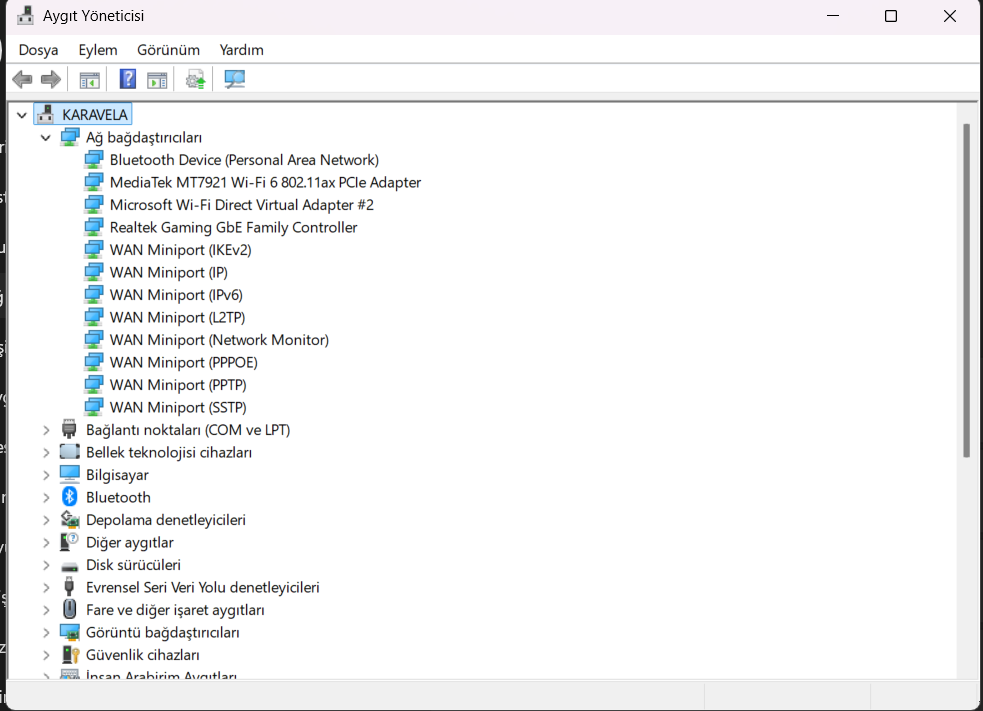Select WAN Miniport (IPv6)
983x711 pixels.
176,295
